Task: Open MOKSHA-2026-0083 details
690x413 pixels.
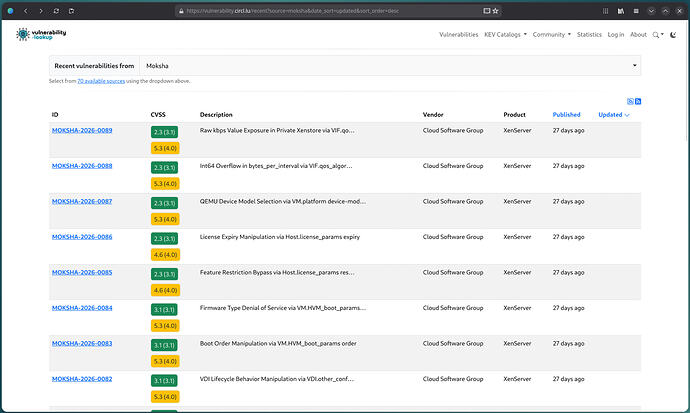Action: tap(82, 344)
